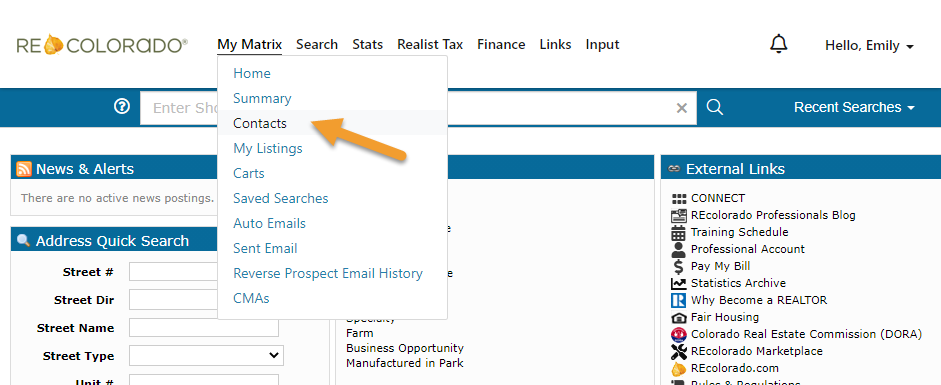The width and height of the screenshot is (941, 385).
Task: Click the Street # input field
Action: 175,272
